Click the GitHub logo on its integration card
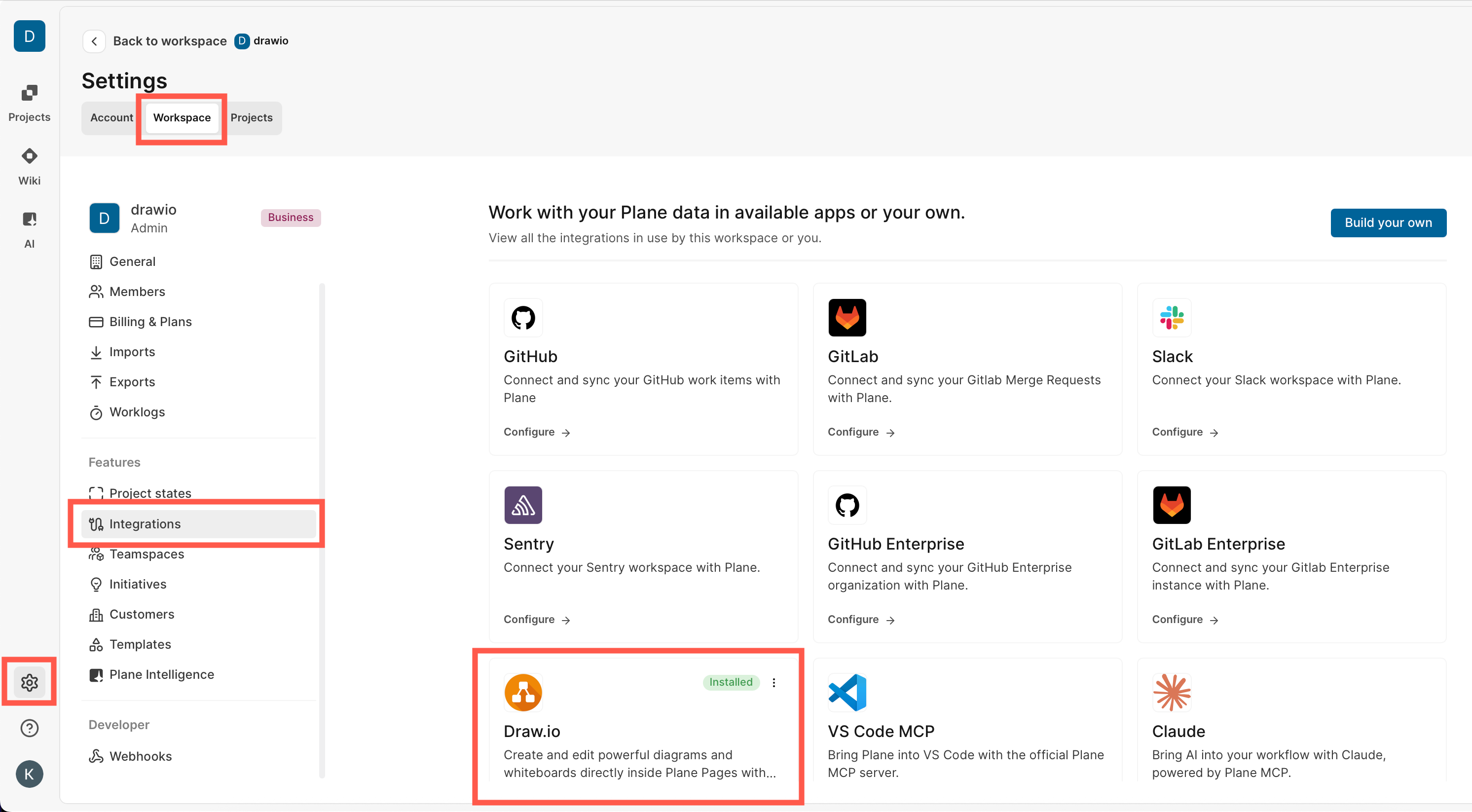 (x=523, y=318)
